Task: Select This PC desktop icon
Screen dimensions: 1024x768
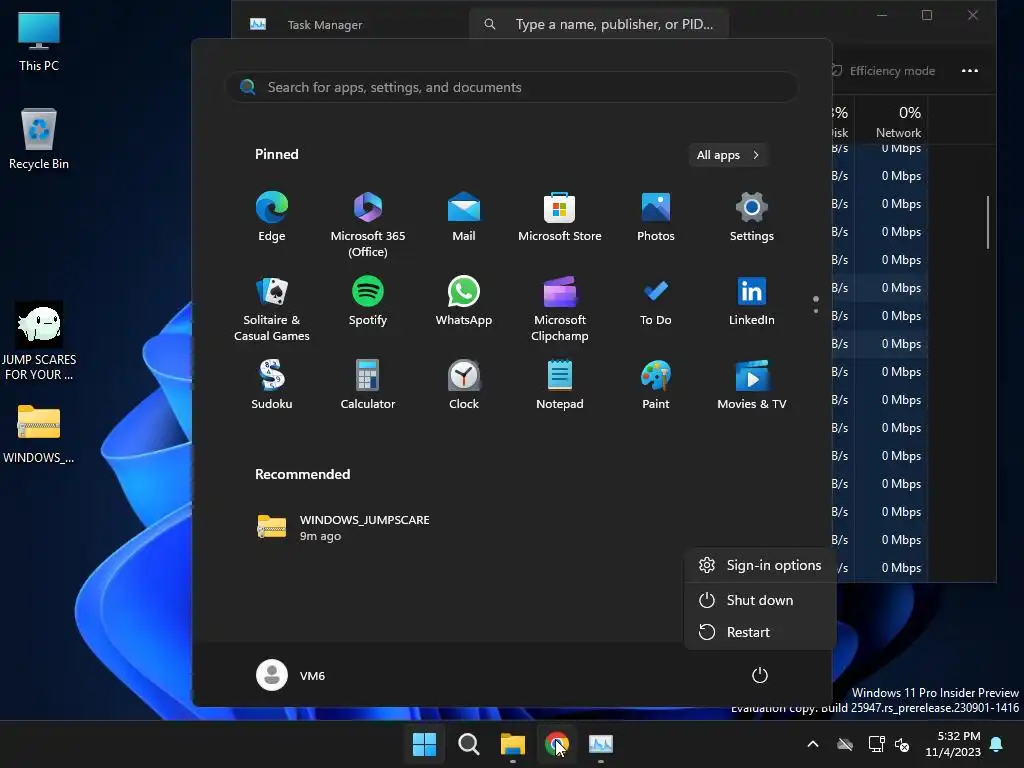Action: 39,42
